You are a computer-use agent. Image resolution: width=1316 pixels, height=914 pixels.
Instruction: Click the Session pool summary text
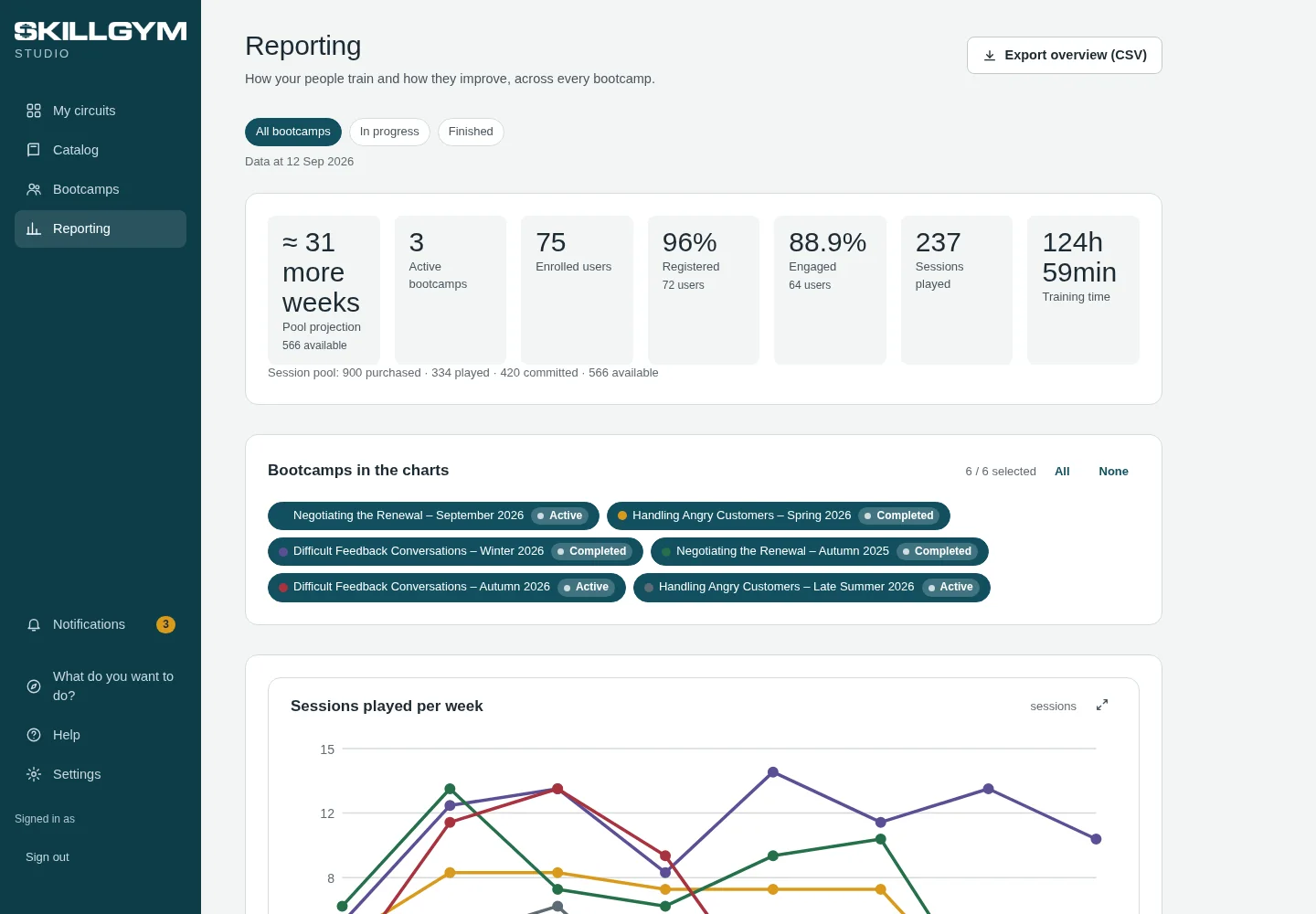[x=462, y=373]
